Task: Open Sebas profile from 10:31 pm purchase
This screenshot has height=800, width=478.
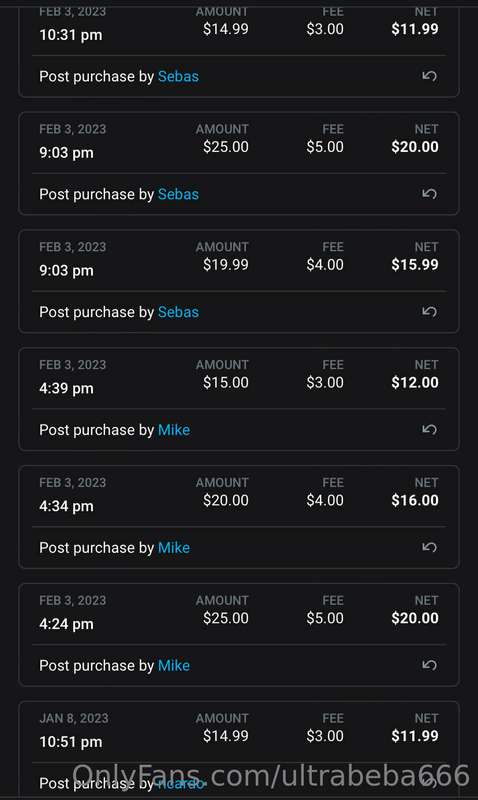Action: click(178, 77)
